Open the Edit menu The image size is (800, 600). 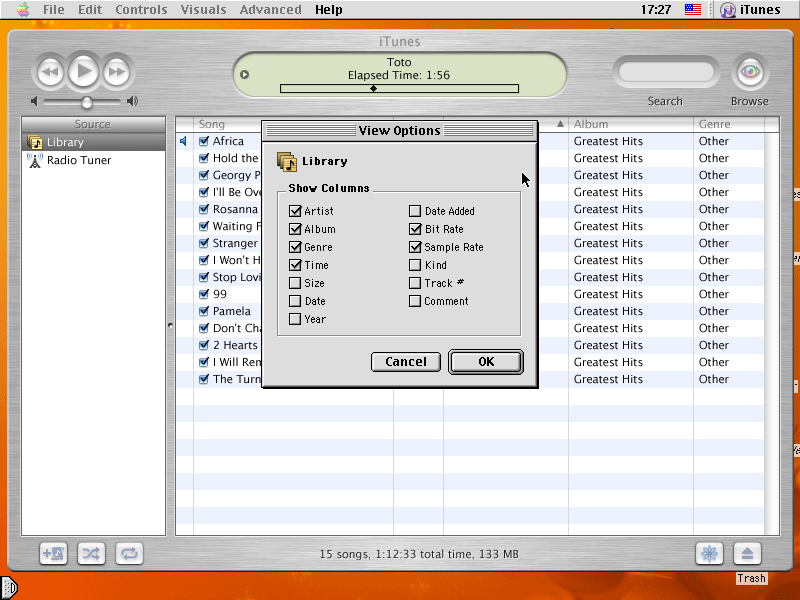coord(90,9)
